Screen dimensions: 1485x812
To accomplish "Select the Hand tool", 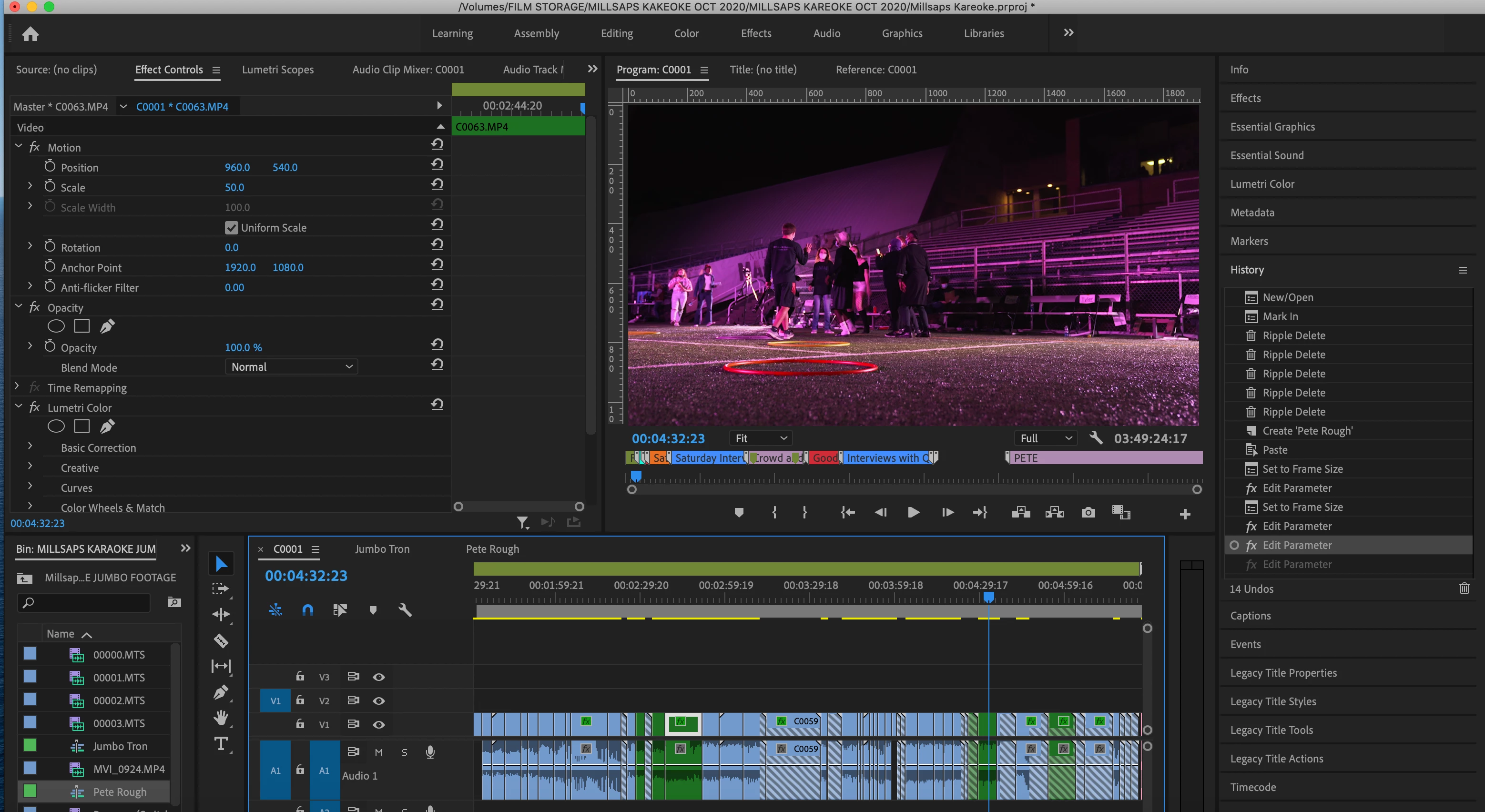I will click(x=221, y=718).
